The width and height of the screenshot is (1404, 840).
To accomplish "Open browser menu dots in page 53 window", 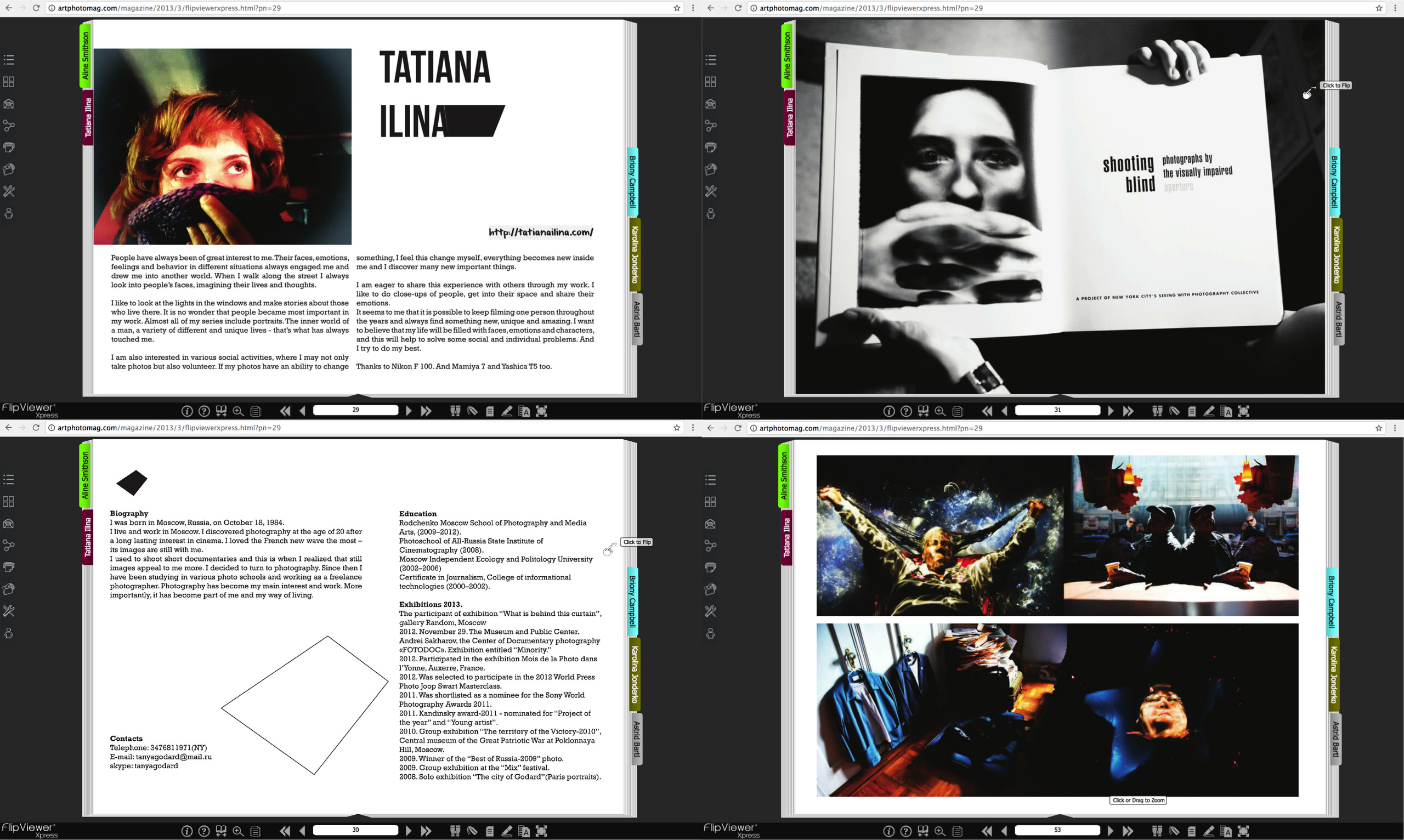I will (1395, 428).
